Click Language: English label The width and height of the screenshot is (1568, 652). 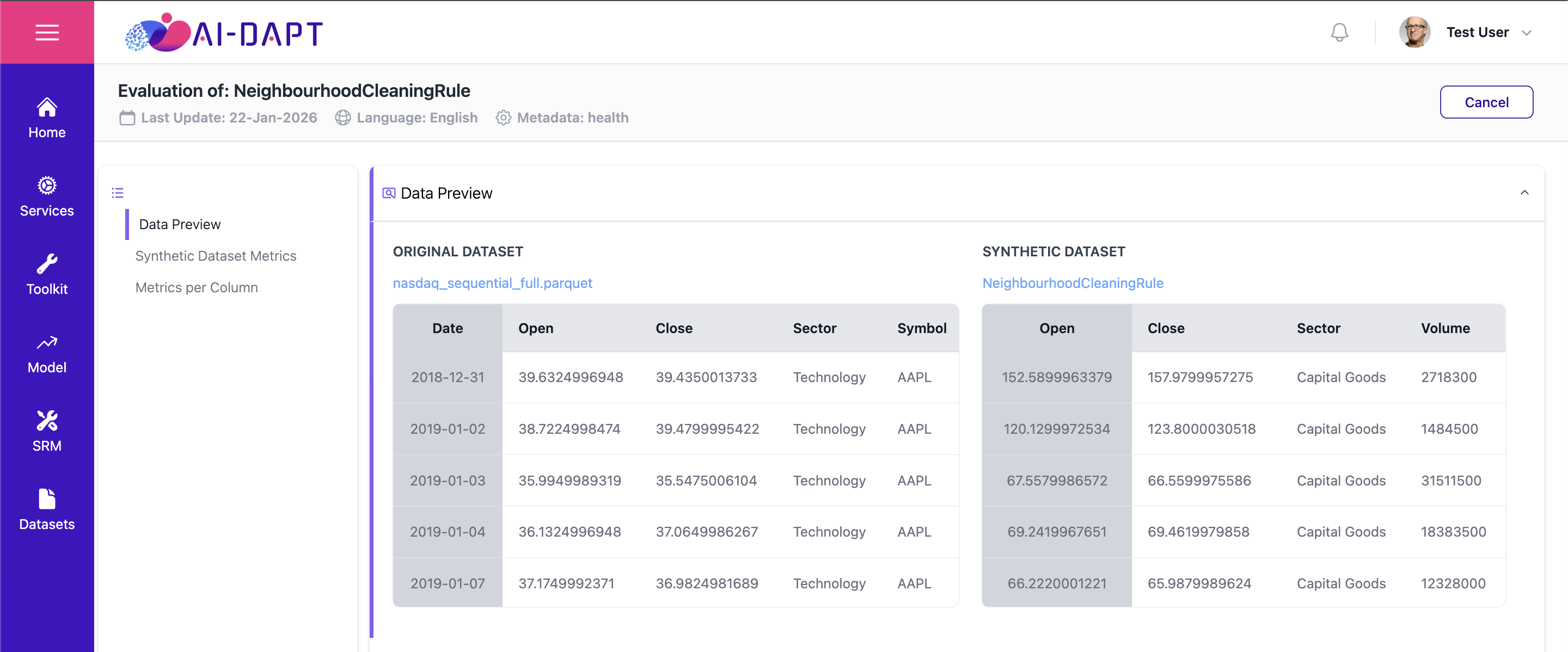416,118
